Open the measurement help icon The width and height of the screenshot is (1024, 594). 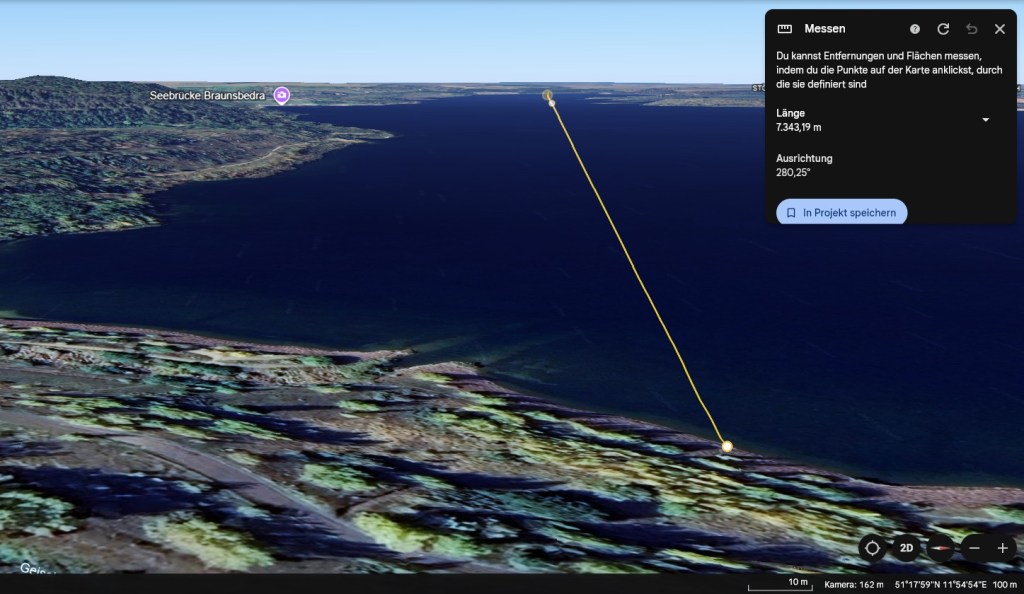point(915,29)
